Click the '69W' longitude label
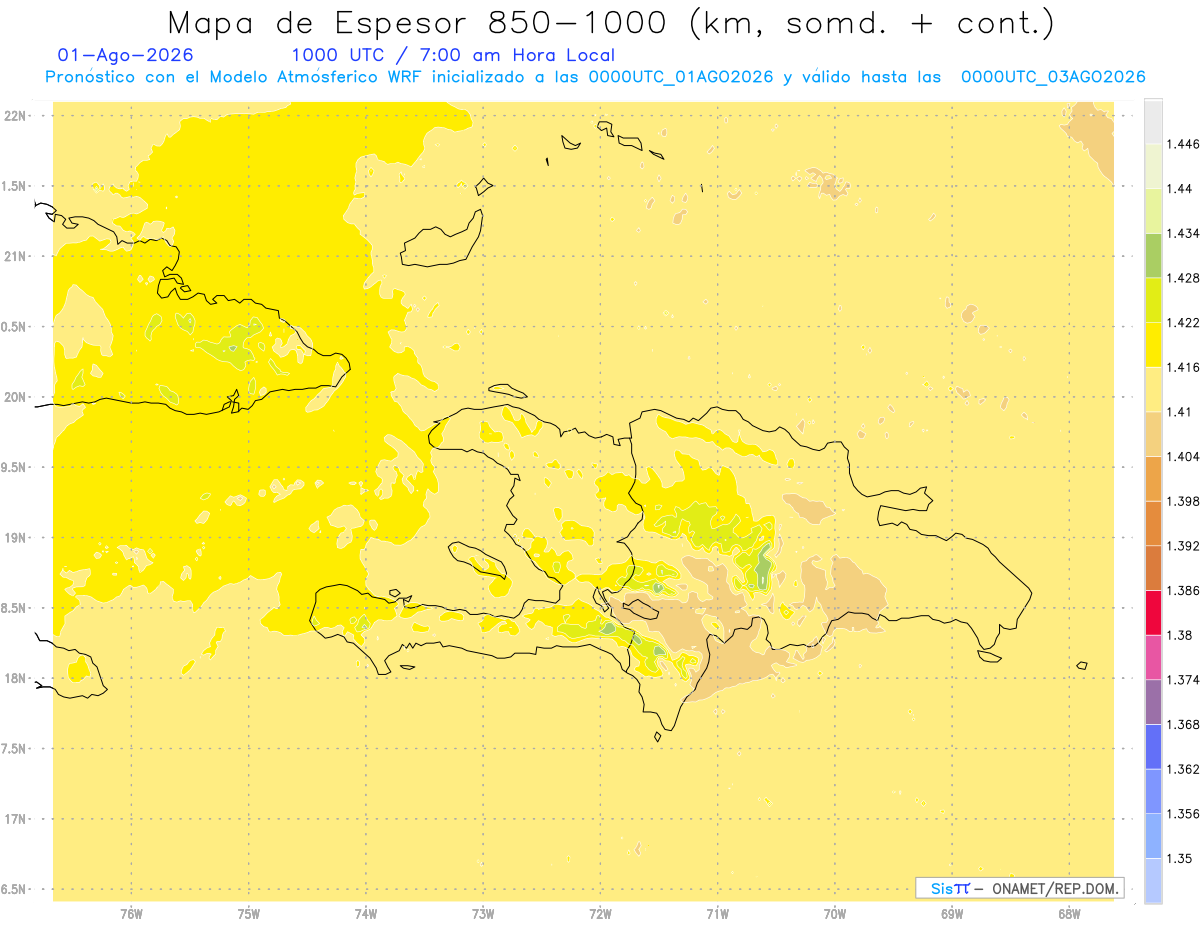The image size is (1200, 927). tap(951, 914)
